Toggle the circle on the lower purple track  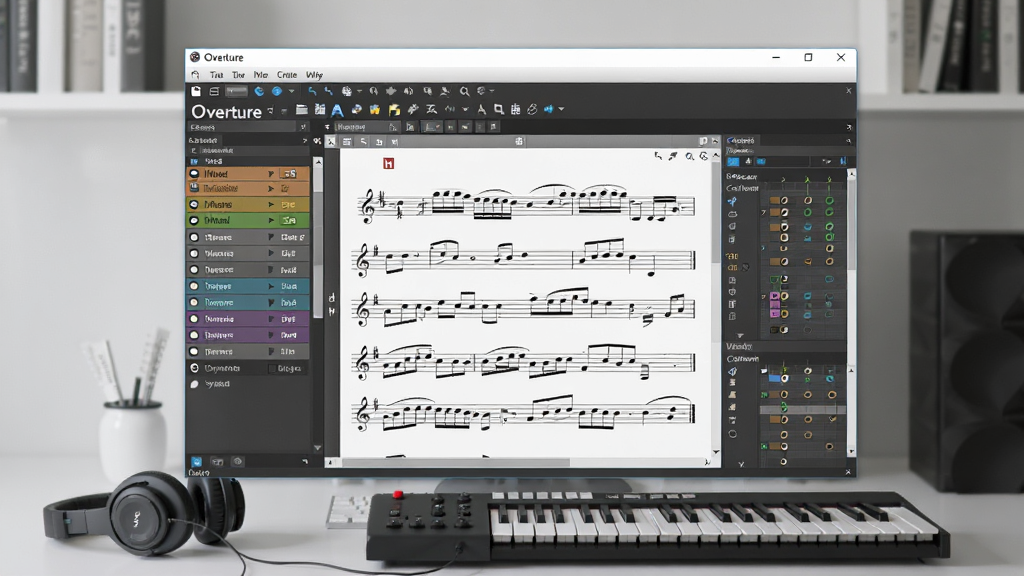click(194, 335)
